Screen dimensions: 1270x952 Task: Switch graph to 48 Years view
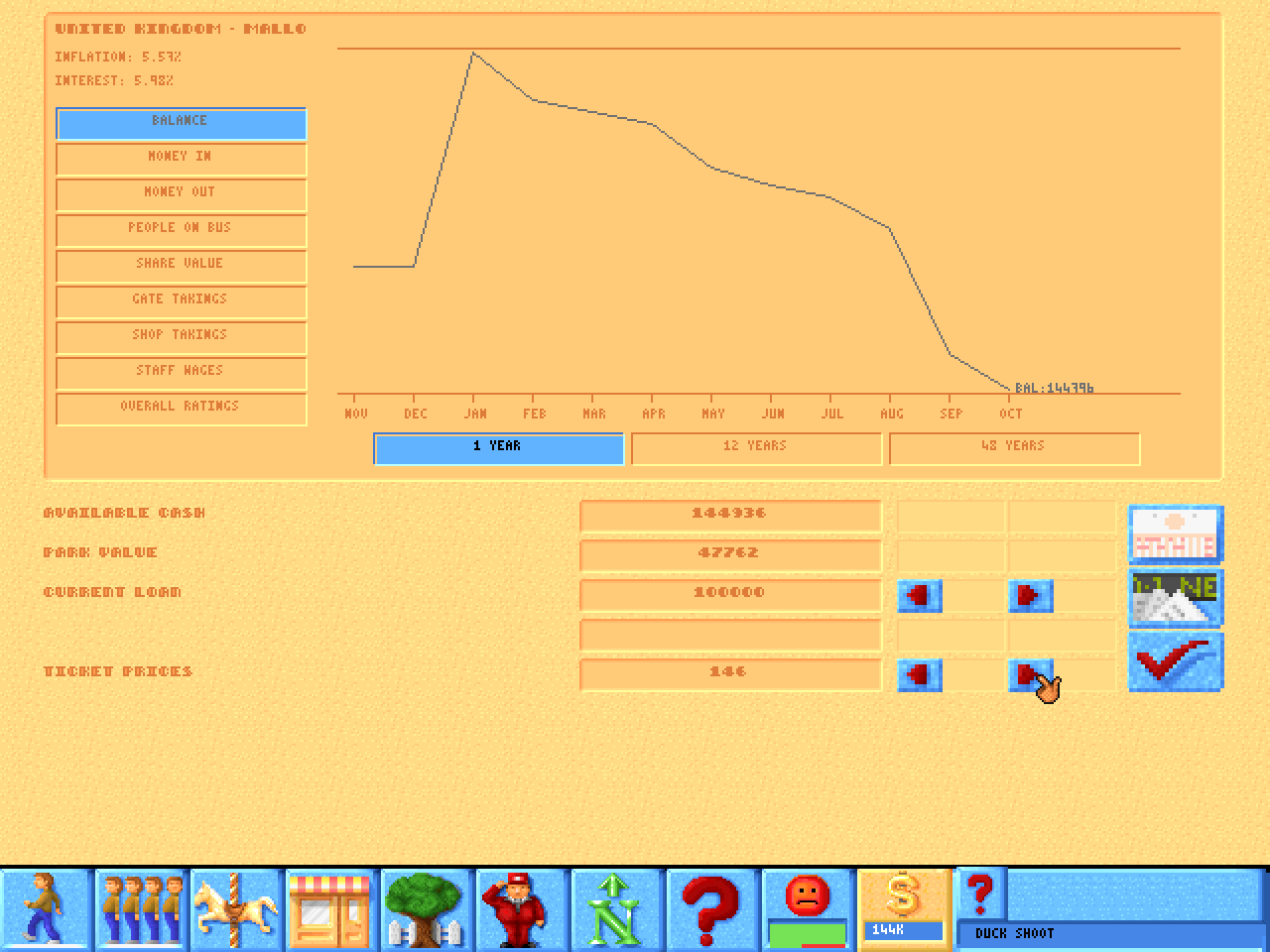click(x=1014, y=448)
